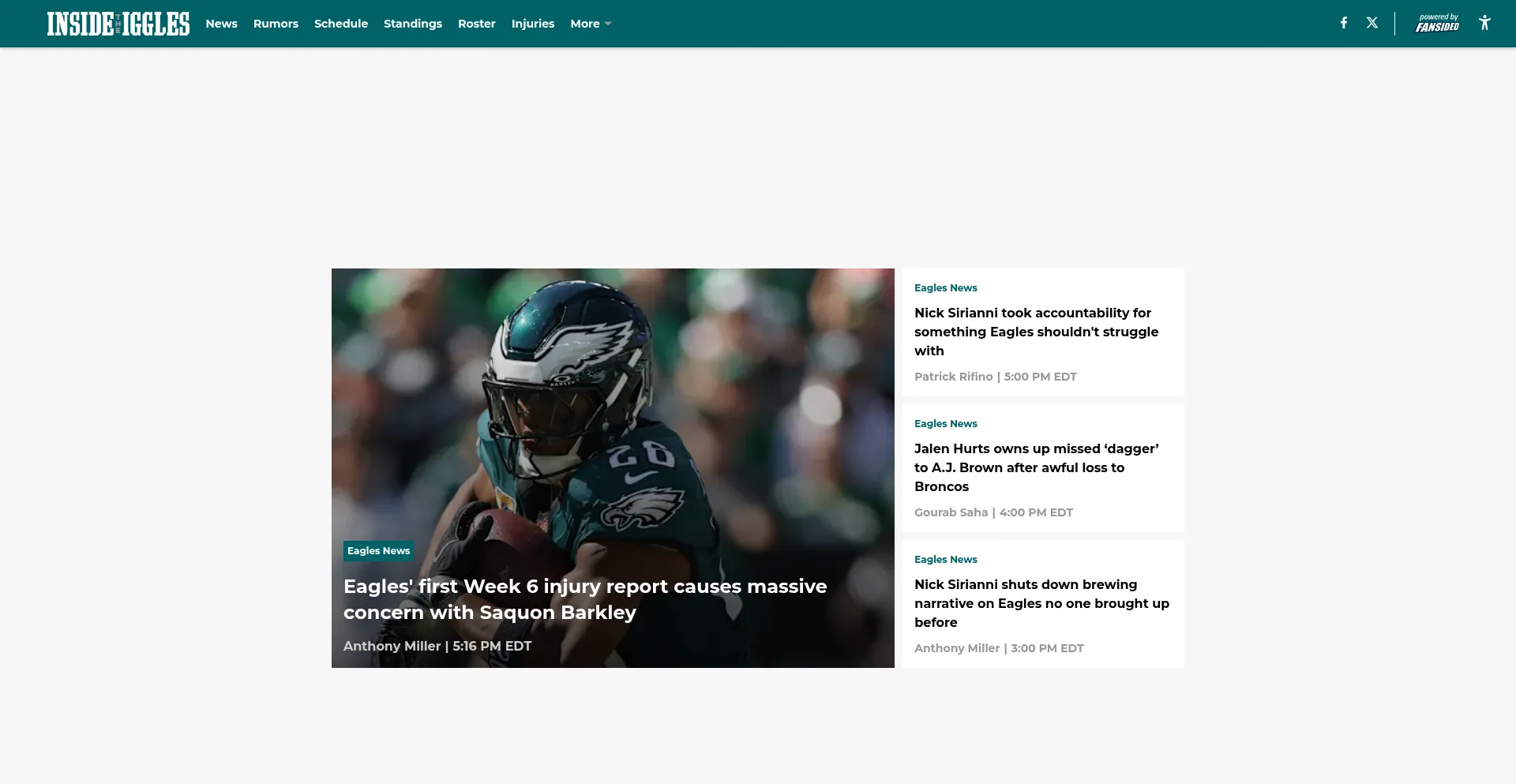The width and height of the screenshot is (1516, 784).
Task: View the Standings page
Action: [413, 24]
